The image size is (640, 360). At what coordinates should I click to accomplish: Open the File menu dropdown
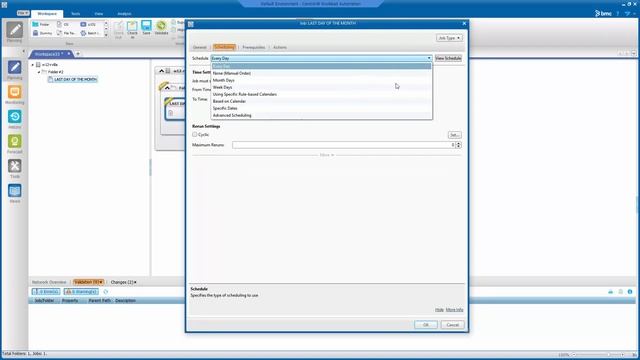tap(23, 13)
